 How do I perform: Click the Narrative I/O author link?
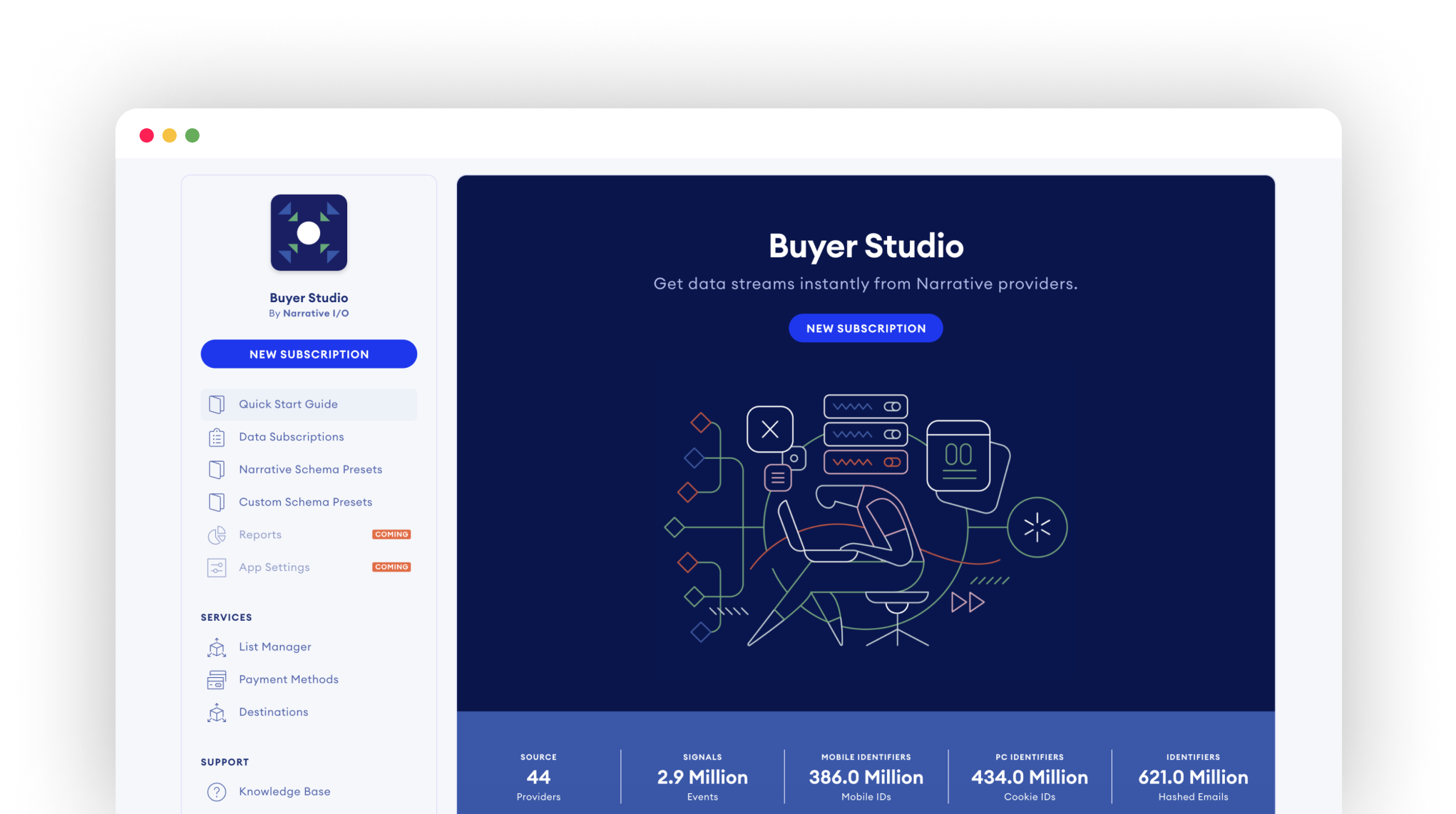click(x=316, y=314)
